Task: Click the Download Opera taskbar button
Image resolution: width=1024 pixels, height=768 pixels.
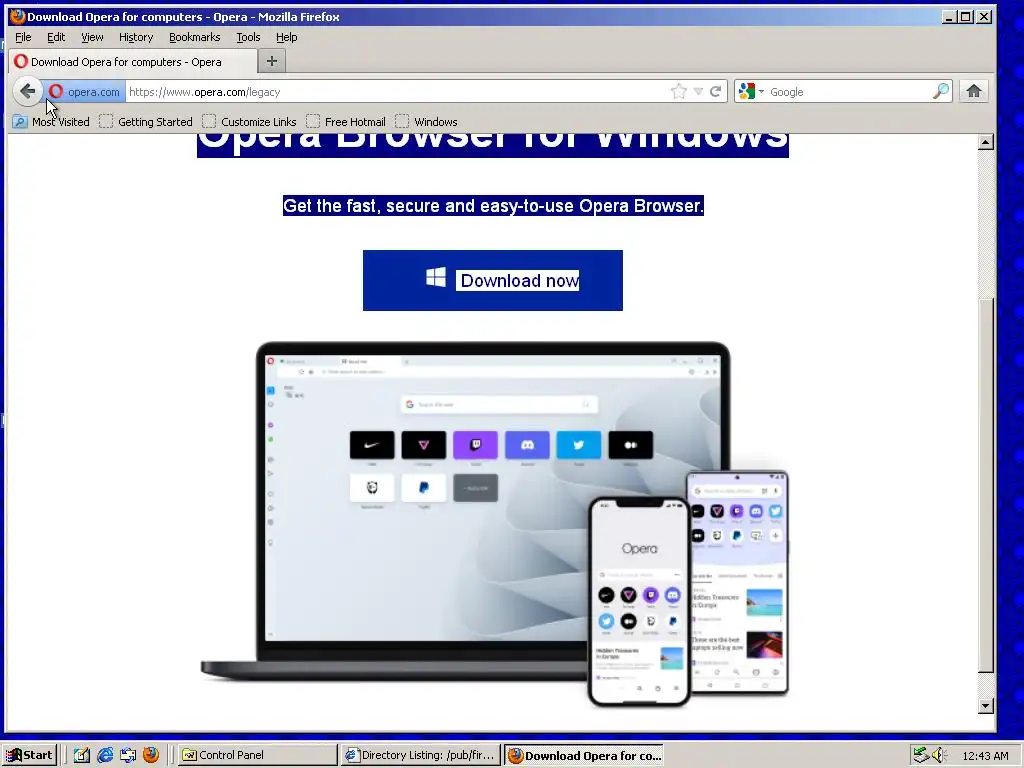Action: coord(584,755)
